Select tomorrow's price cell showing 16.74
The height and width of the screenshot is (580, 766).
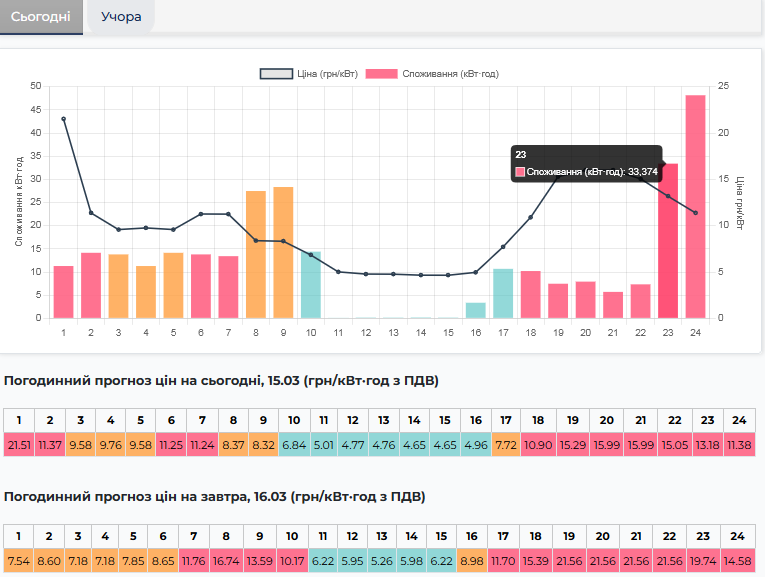228,563
